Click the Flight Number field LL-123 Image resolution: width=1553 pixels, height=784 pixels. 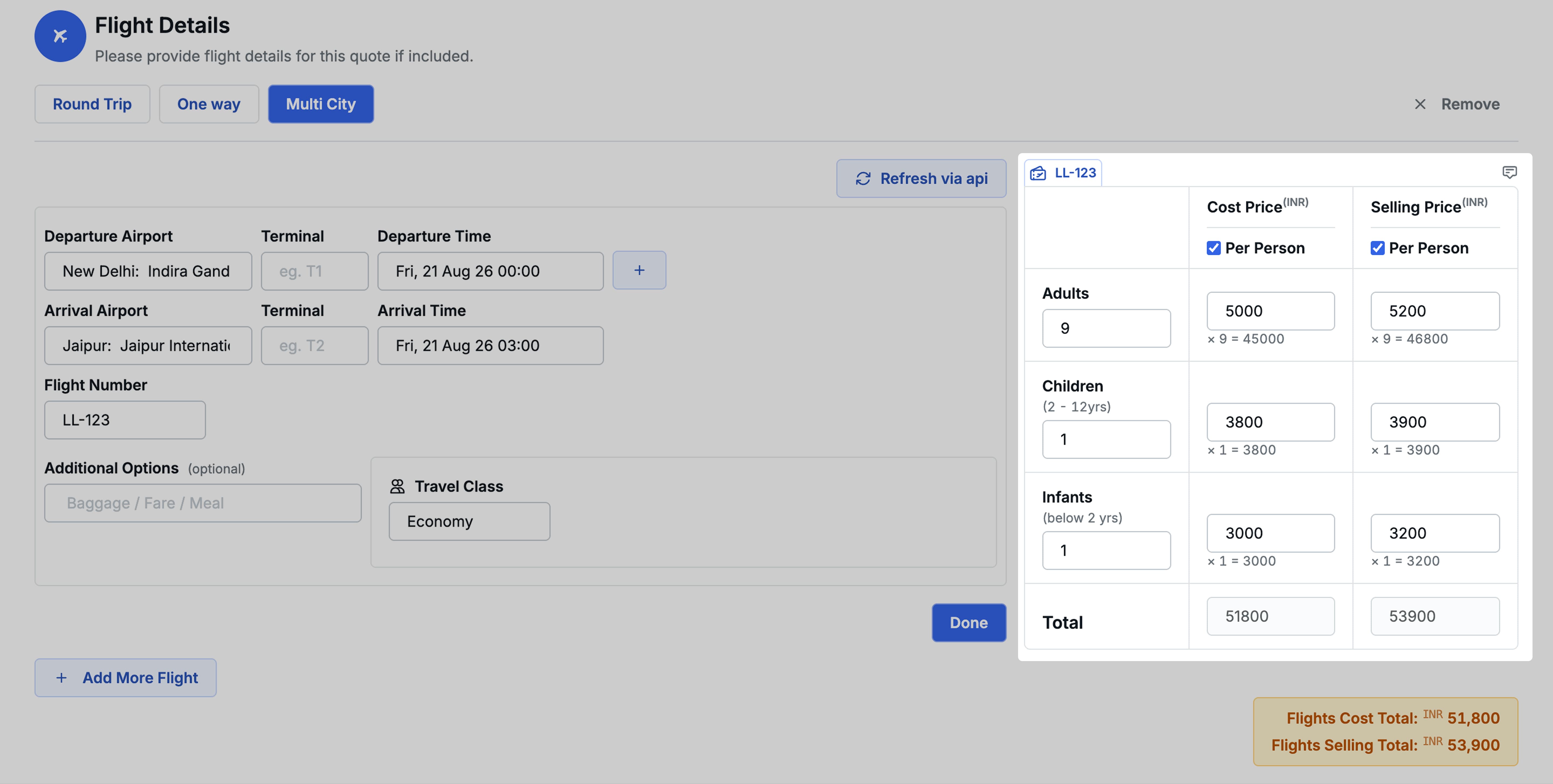(125, 420)
